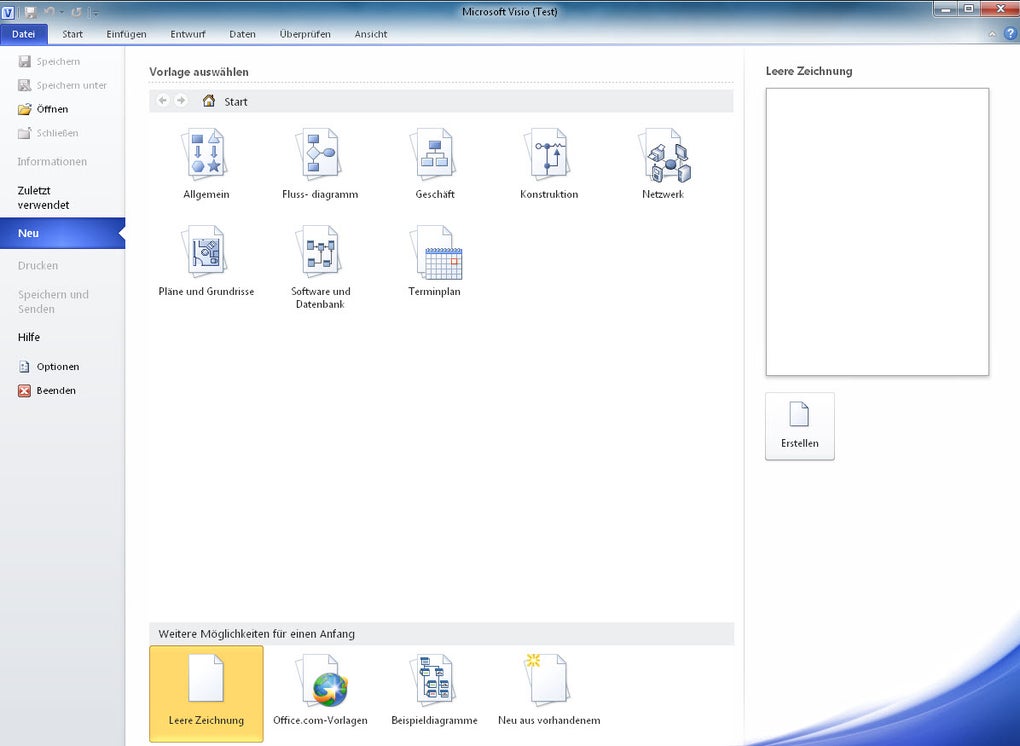Image resolution: width=1020 pixels, height=746 pixels.
Task: Click Undo in quick access toolbar
Action: click(x=49, y=12)
